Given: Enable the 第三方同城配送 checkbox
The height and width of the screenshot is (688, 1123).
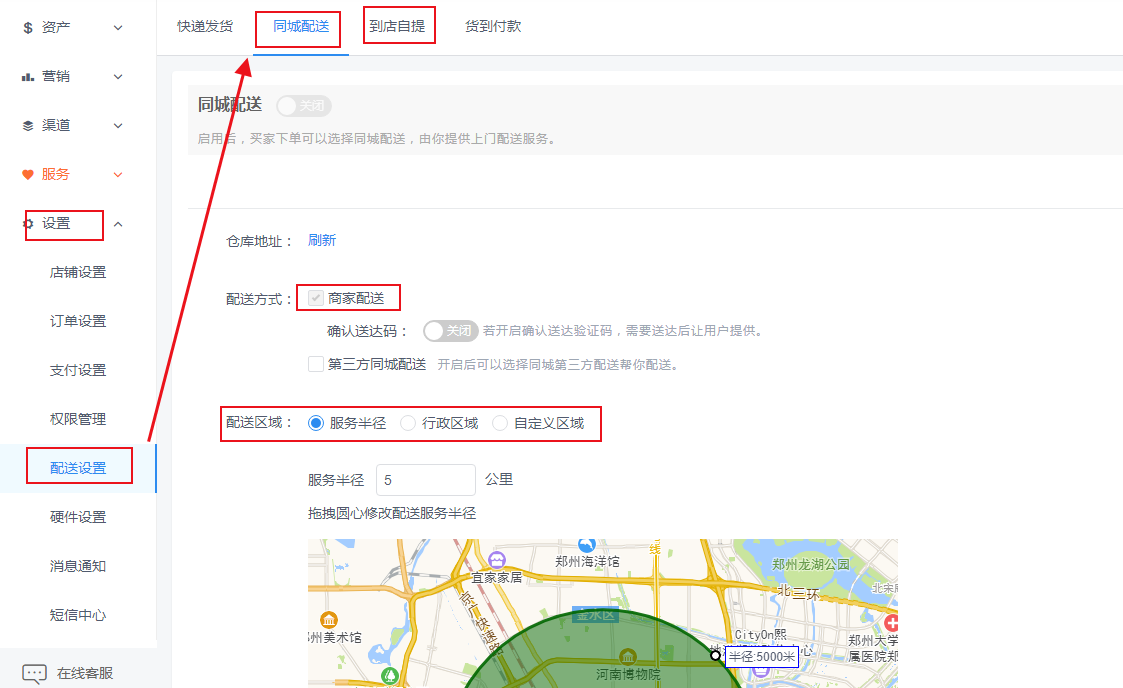Looking at the screenshot, I should coord(316,364).
